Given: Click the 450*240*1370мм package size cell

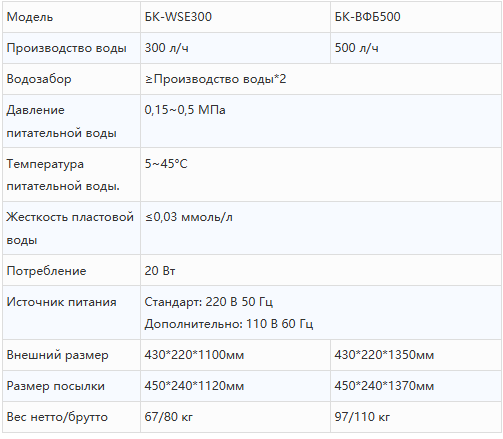Looking at the screenshot, I should click(416, 386).
